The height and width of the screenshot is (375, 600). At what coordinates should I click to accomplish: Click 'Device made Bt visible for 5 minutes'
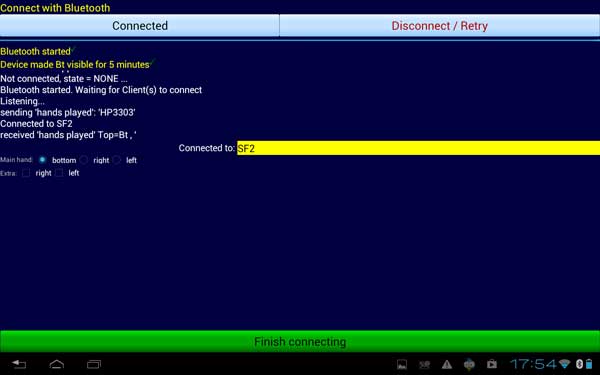tap(75, 64)
